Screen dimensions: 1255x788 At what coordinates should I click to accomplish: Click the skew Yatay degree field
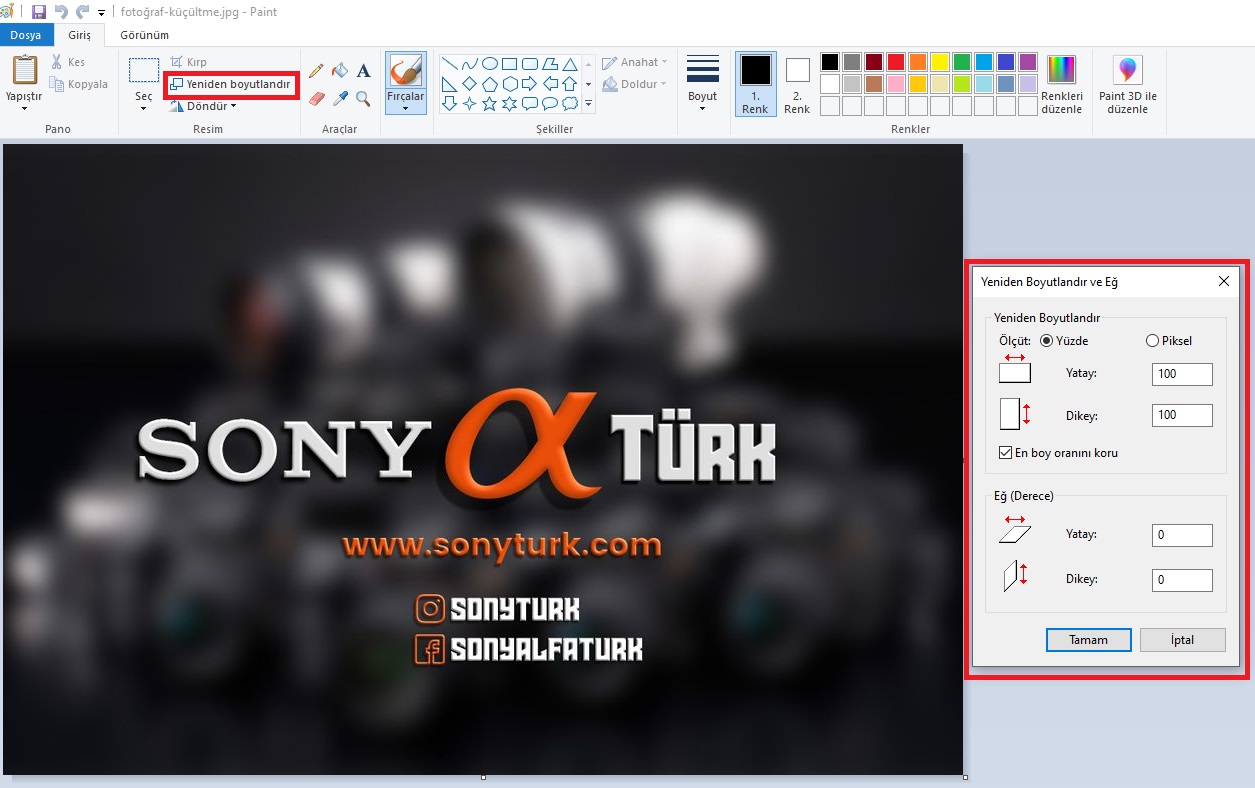pos(1182,535)
